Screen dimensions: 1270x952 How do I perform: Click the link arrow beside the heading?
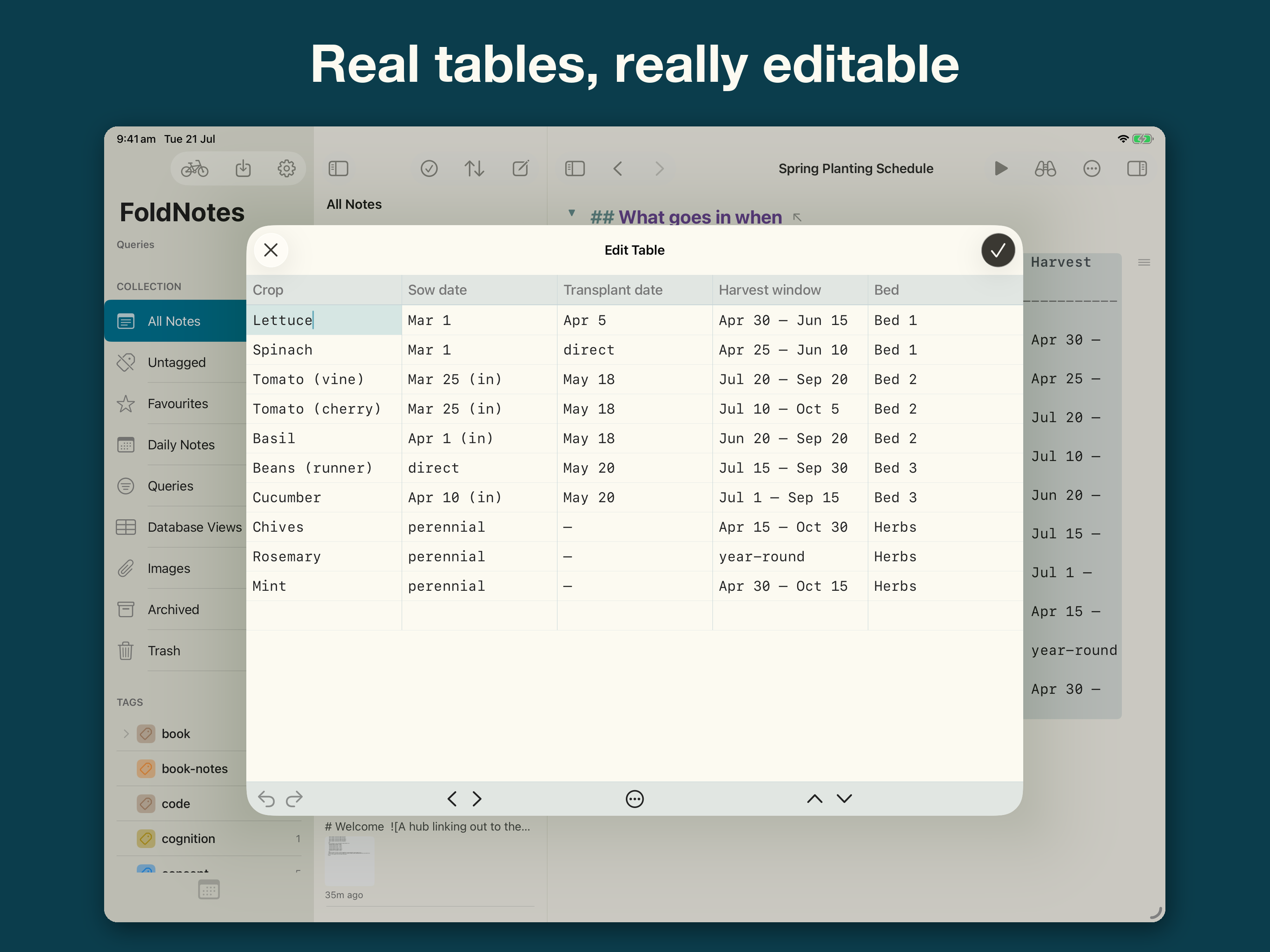click(797, 217)
